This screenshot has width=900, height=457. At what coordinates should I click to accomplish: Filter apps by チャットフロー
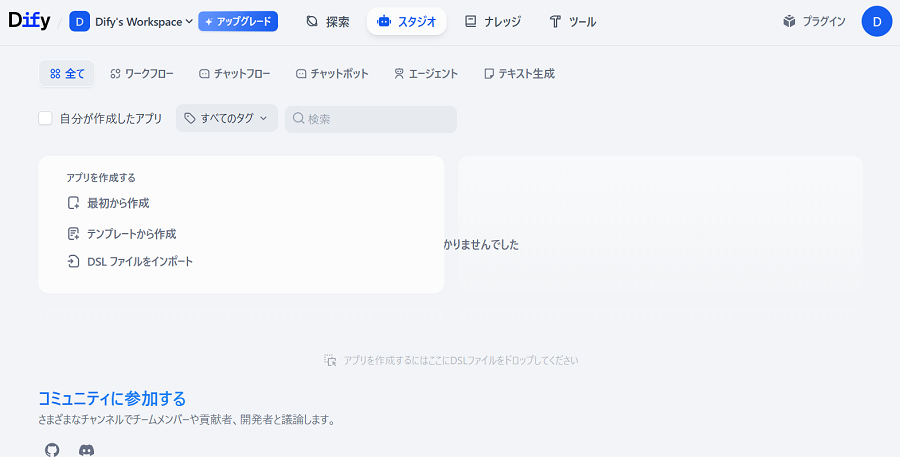click(x=234, y=74)
